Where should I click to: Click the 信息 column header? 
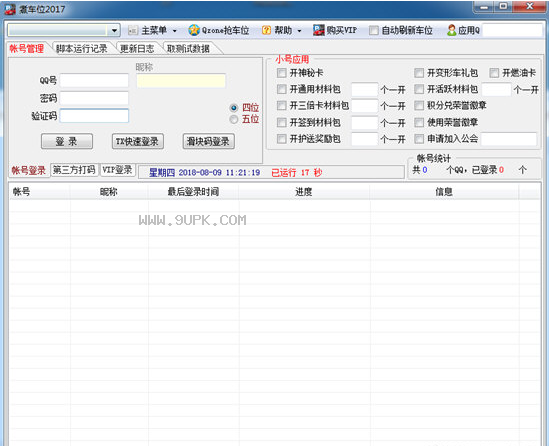click(444, 192)
